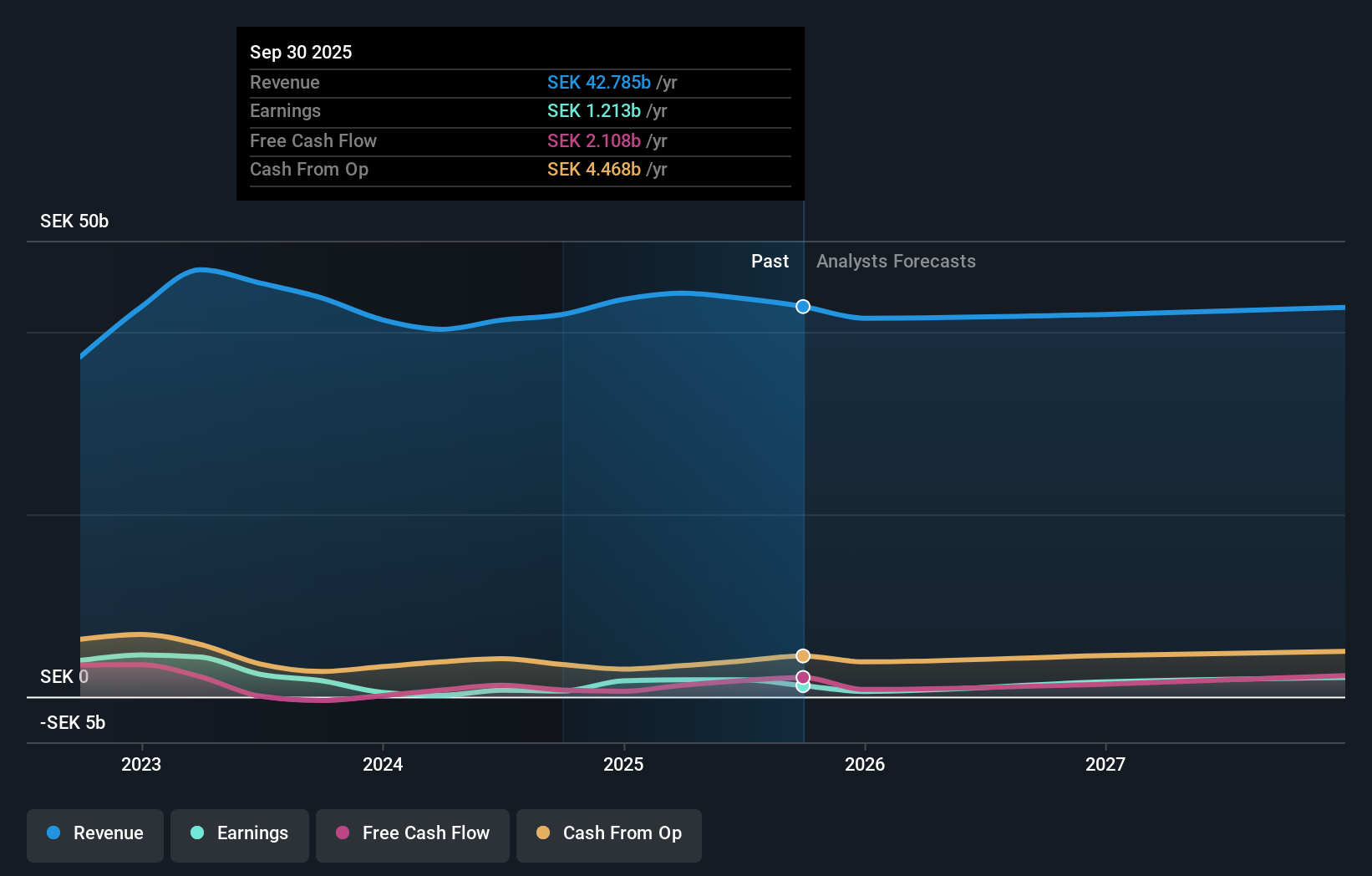1372x876 pixels.
Task: Click the orange Cash From Op legend dot
Action: pos(543,833)
